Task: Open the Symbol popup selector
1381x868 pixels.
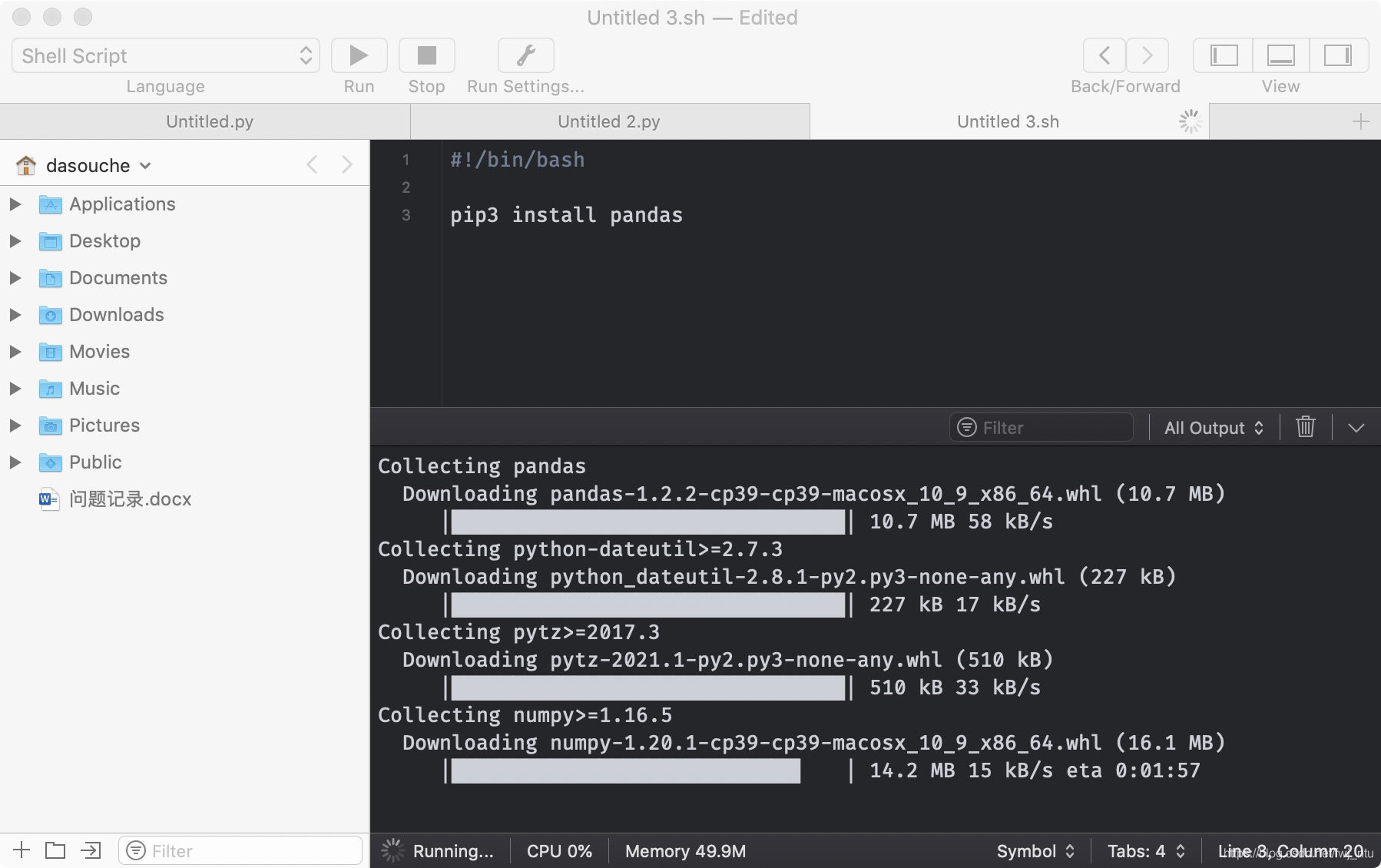Action: 1035,851
